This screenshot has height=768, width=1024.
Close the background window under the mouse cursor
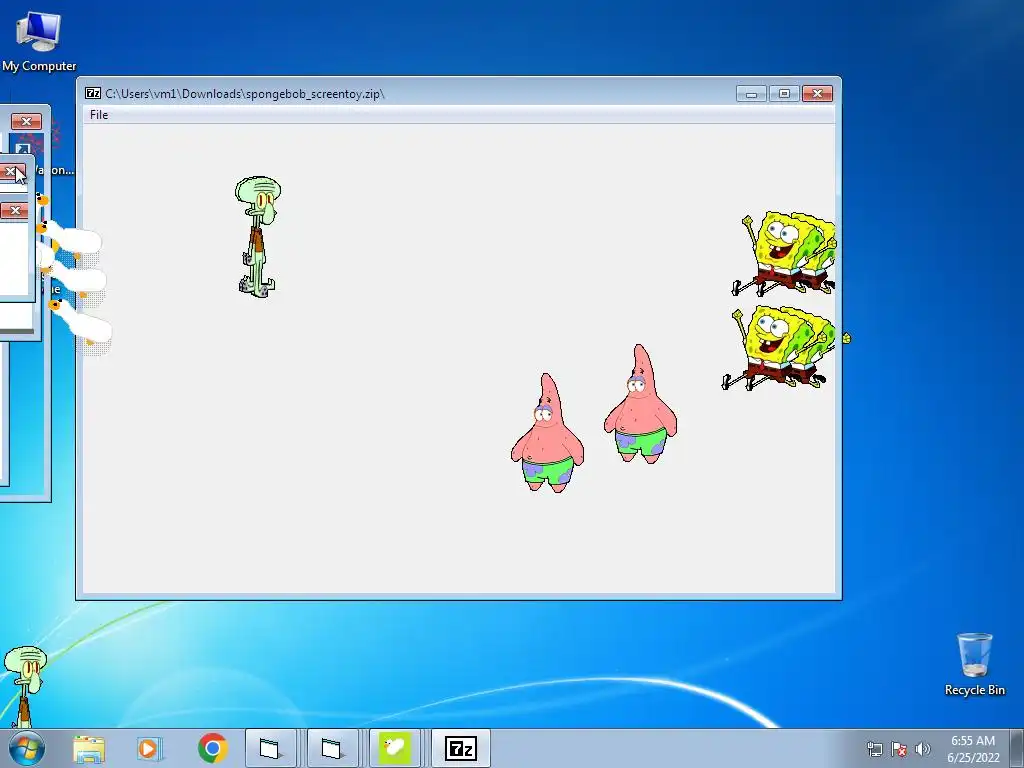(11, 172)
